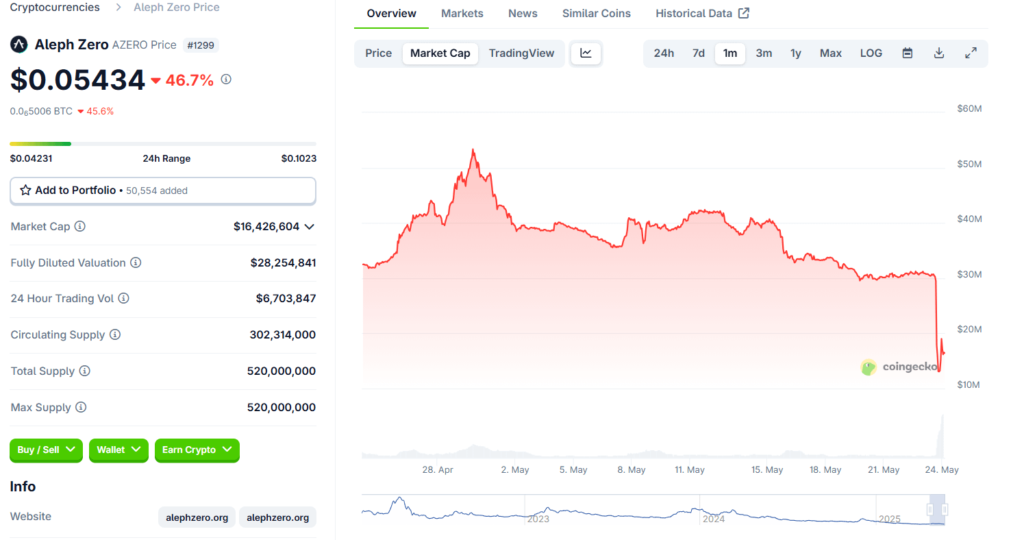Open Fully Diluted Valuation info icon
This screenshot has width=1024, height=540.
pos(135,262)
